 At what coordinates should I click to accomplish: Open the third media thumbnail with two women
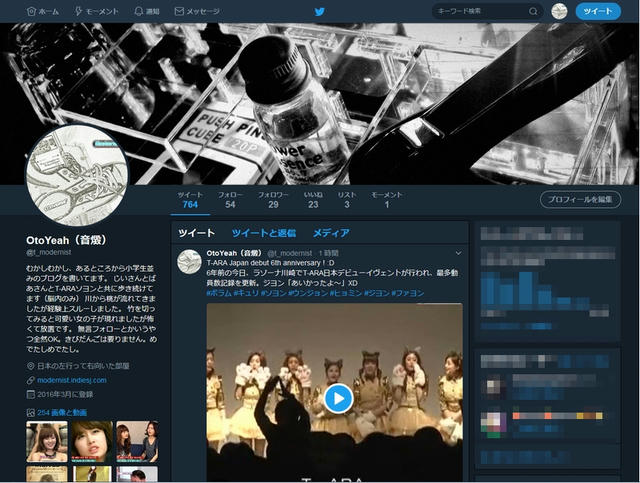[x=137, y=442]
